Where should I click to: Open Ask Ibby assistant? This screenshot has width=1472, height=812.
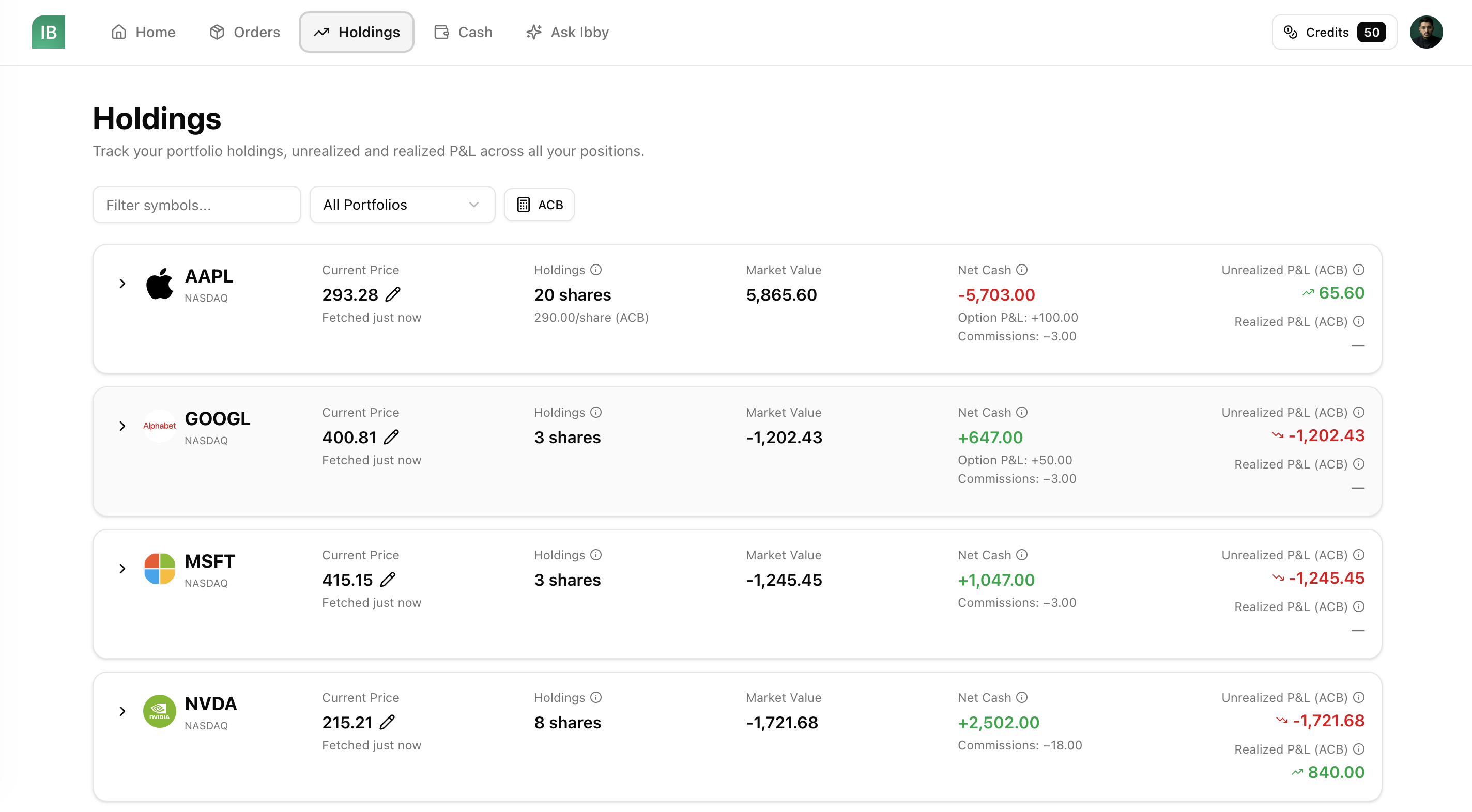pos(568,32)
